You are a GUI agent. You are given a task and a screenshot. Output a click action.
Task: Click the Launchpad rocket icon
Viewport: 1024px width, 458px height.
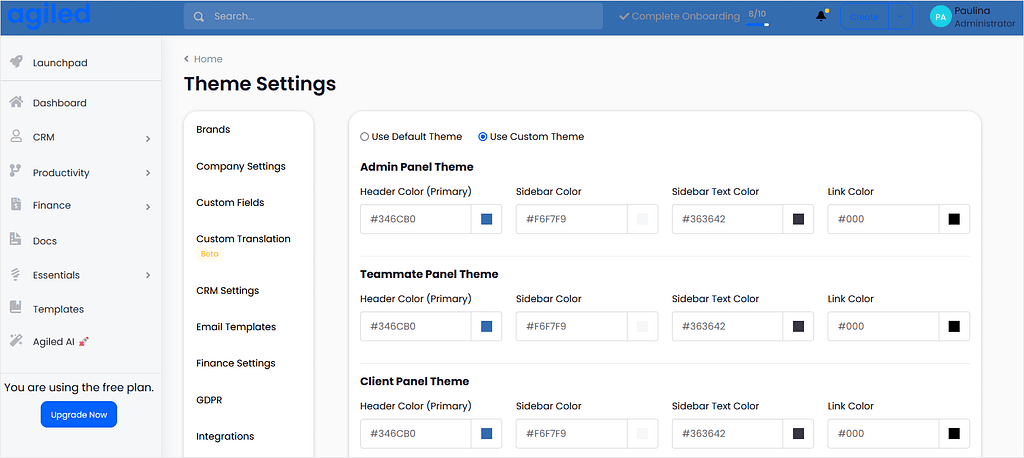(16, 62)
